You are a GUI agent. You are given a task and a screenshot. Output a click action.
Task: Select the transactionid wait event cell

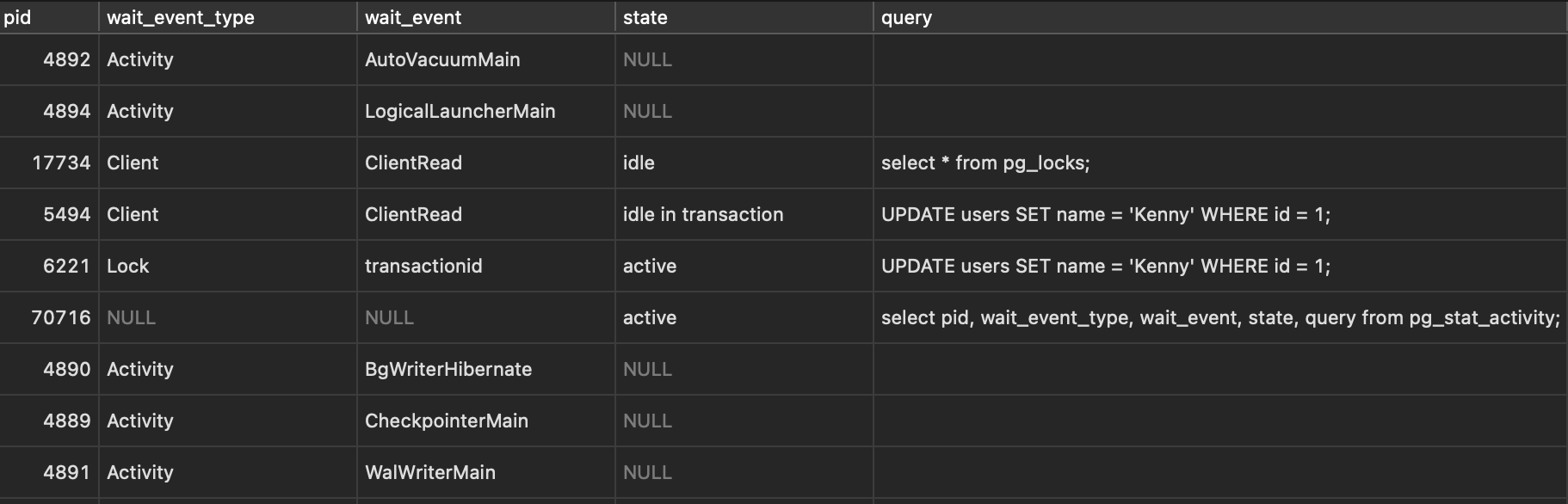(423, 266)
